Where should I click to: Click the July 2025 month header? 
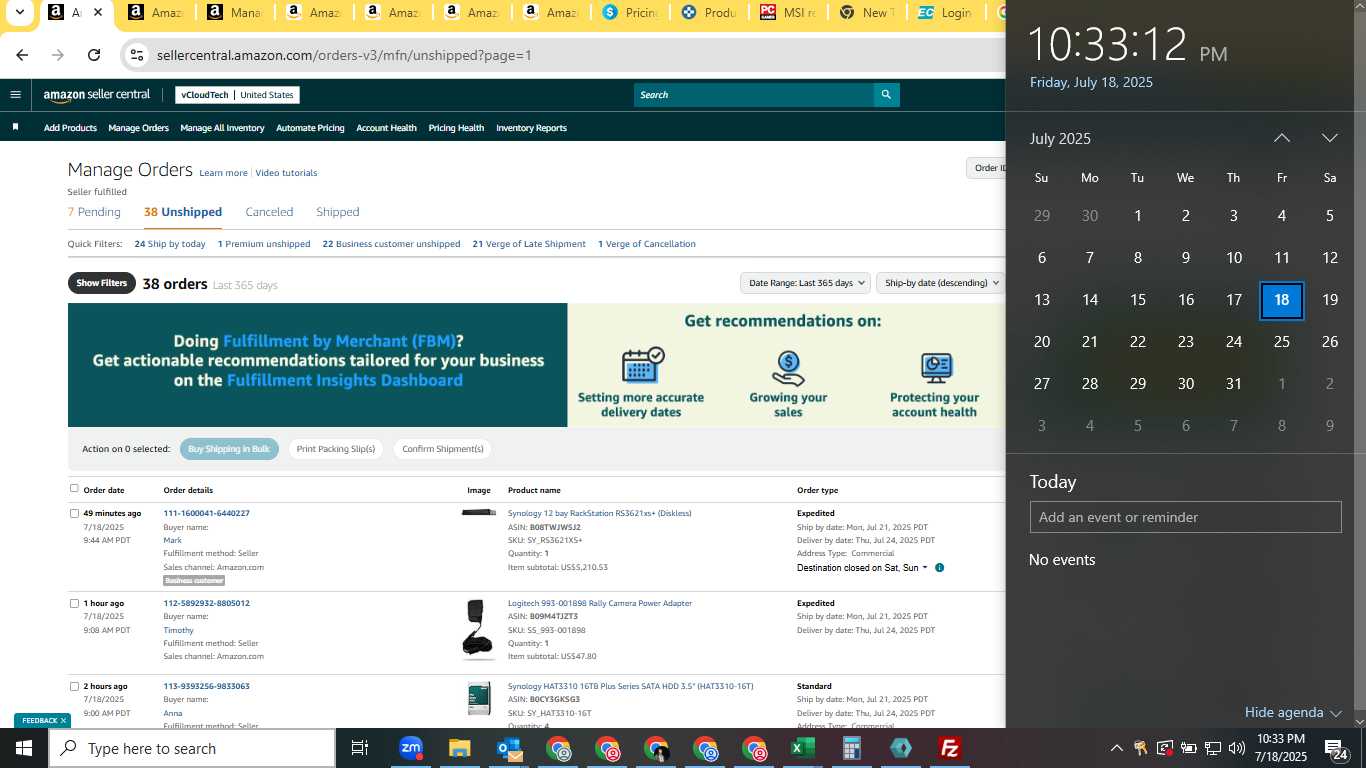[x=1060, y=138]
